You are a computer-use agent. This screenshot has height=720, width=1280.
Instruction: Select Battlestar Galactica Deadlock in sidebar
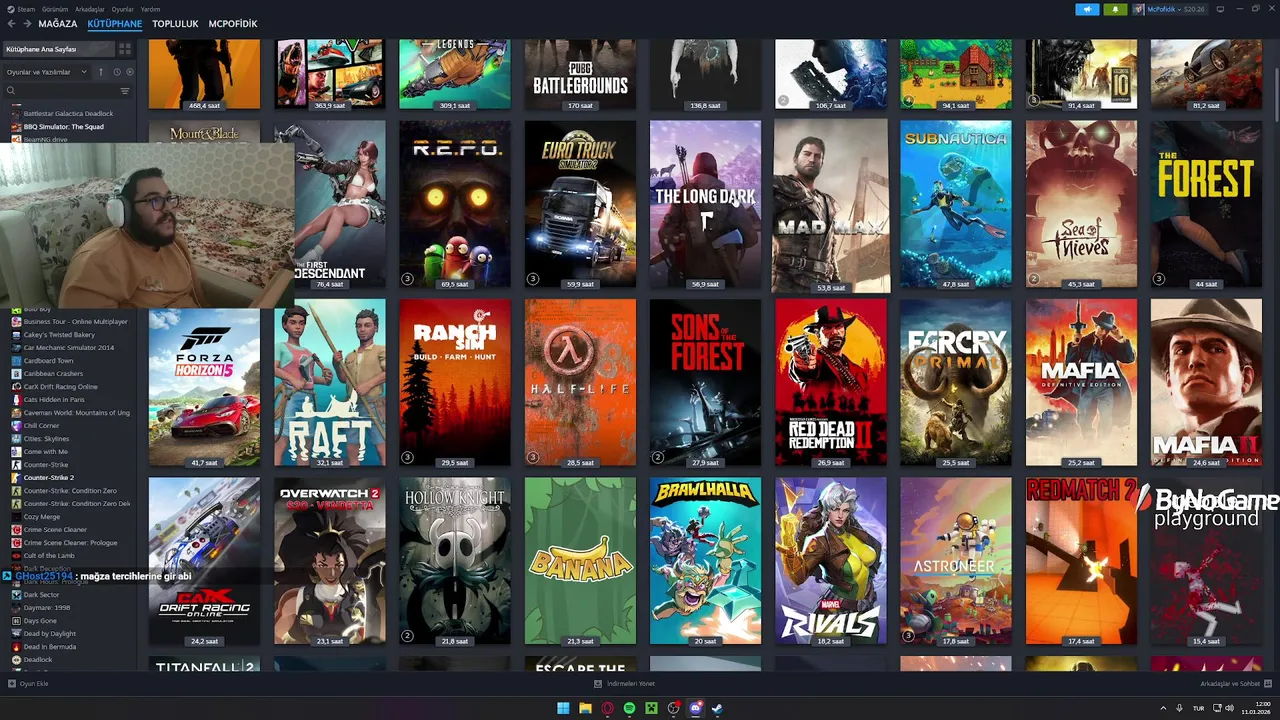[x=68, y=114]
